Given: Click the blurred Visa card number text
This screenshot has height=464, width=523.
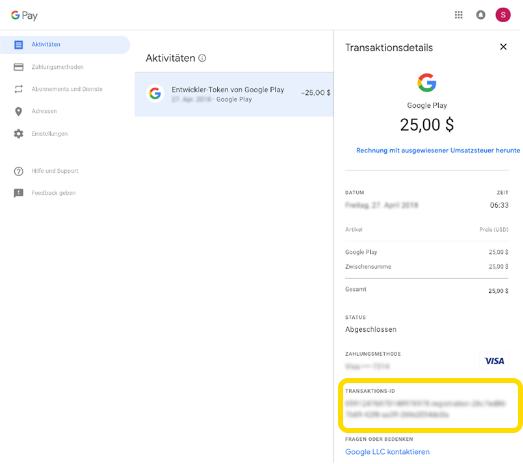Looking at the screenshot, I should tap(367, 367).
